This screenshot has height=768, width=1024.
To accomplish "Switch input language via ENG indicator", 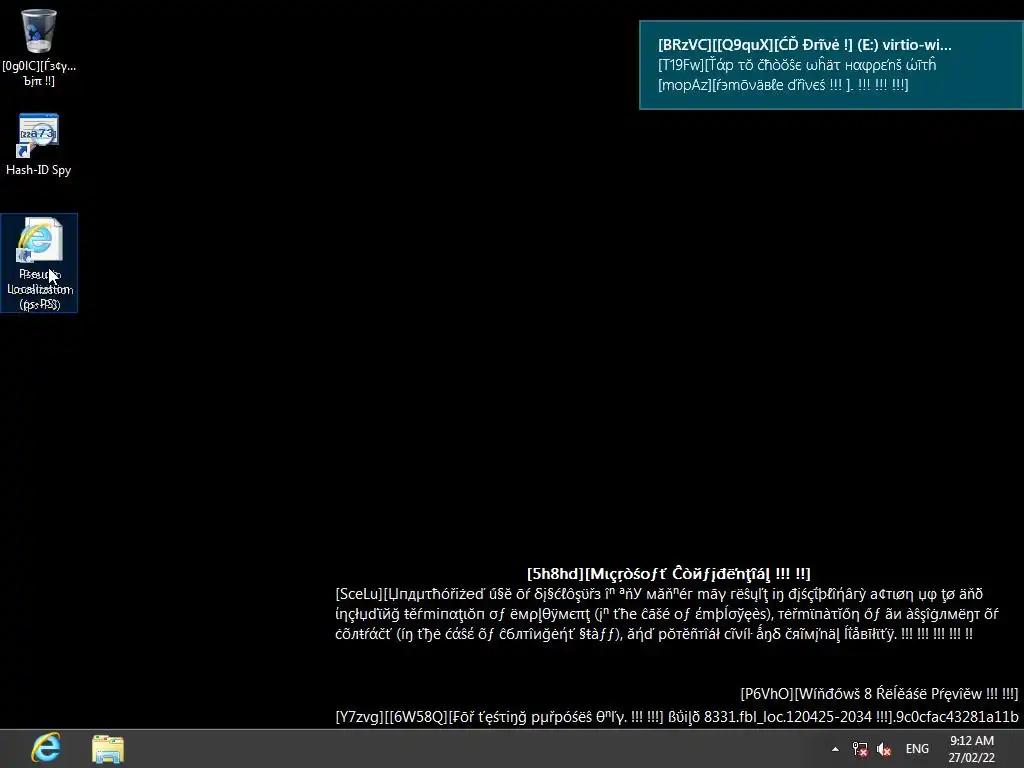I will 917,749.
